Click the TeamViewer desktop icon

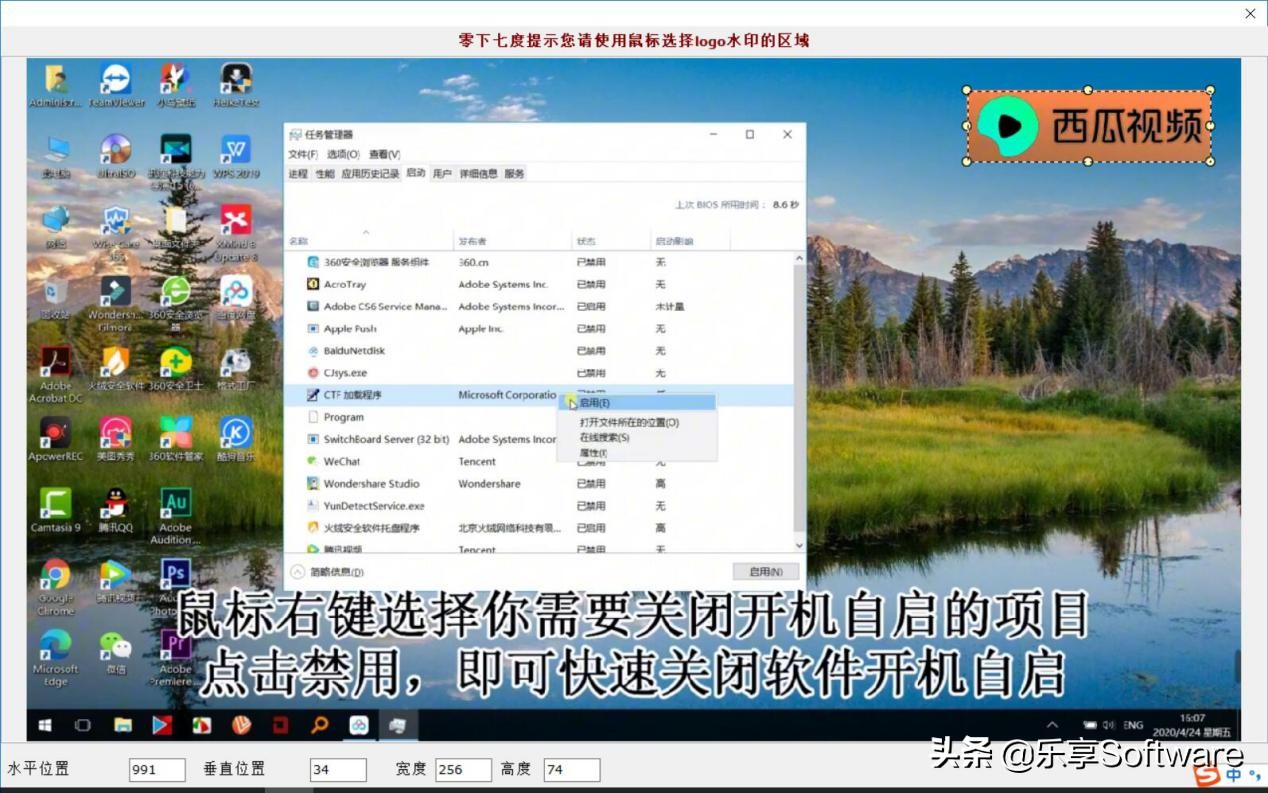(115, 84)
